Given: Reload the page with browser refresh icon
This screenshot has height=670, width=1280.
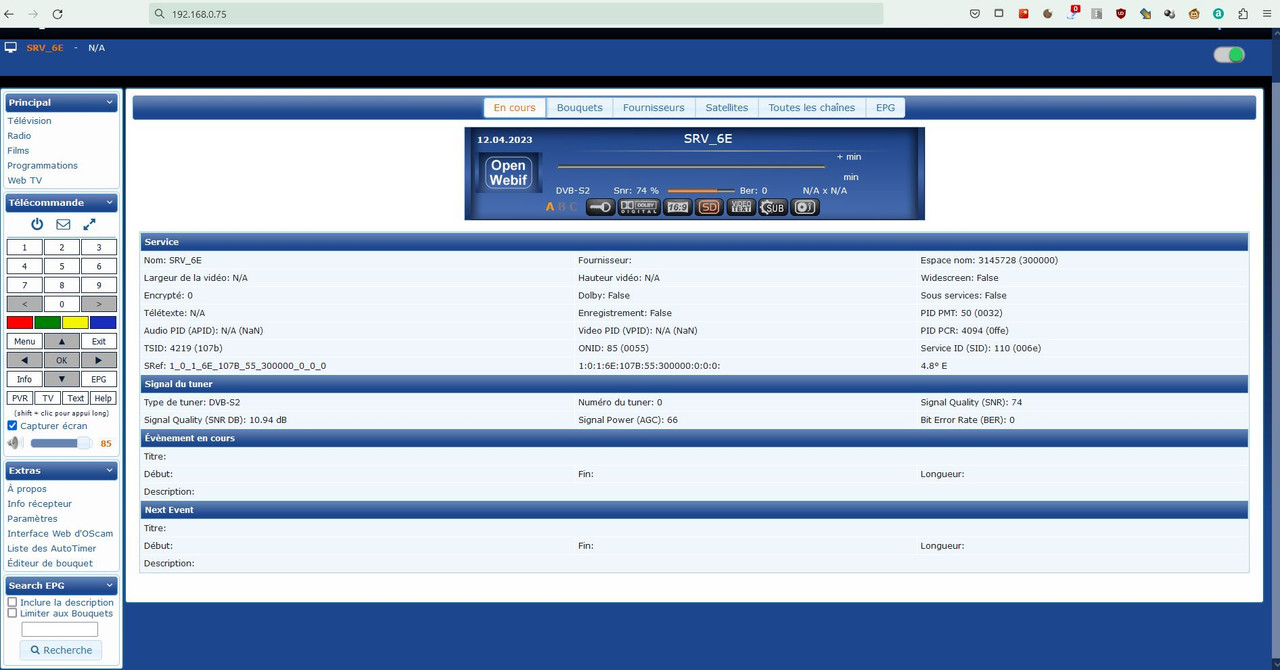Looking at the screenshot, I should tap(57, 14).
